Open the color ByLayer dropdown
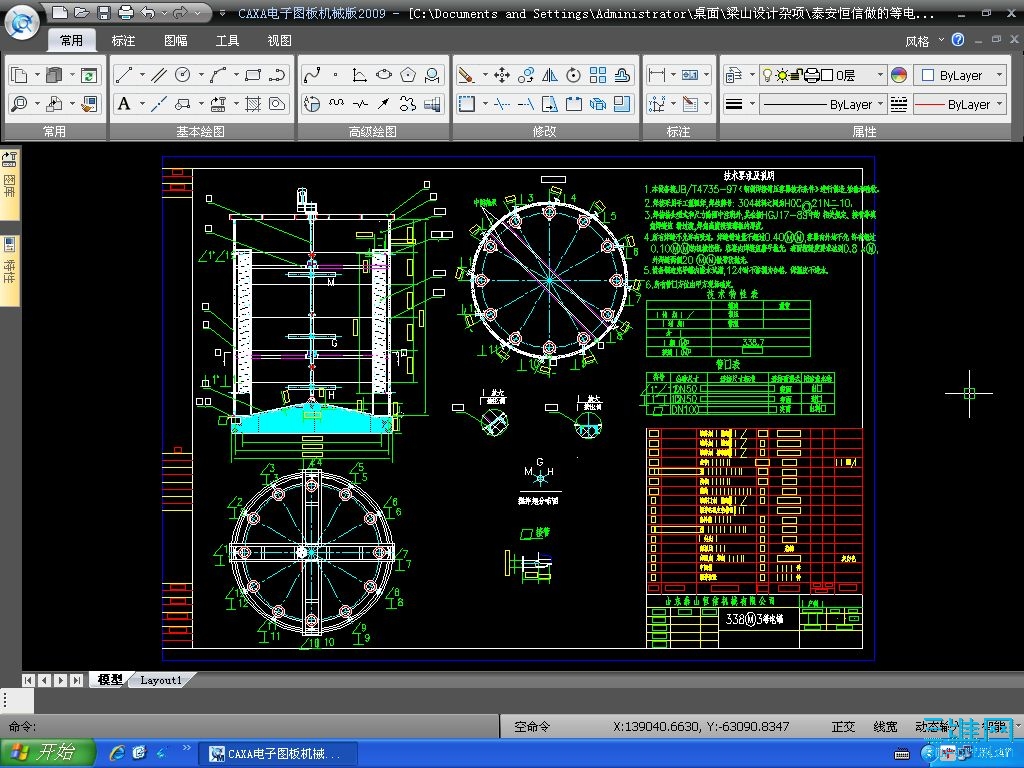 click(959, 75)
